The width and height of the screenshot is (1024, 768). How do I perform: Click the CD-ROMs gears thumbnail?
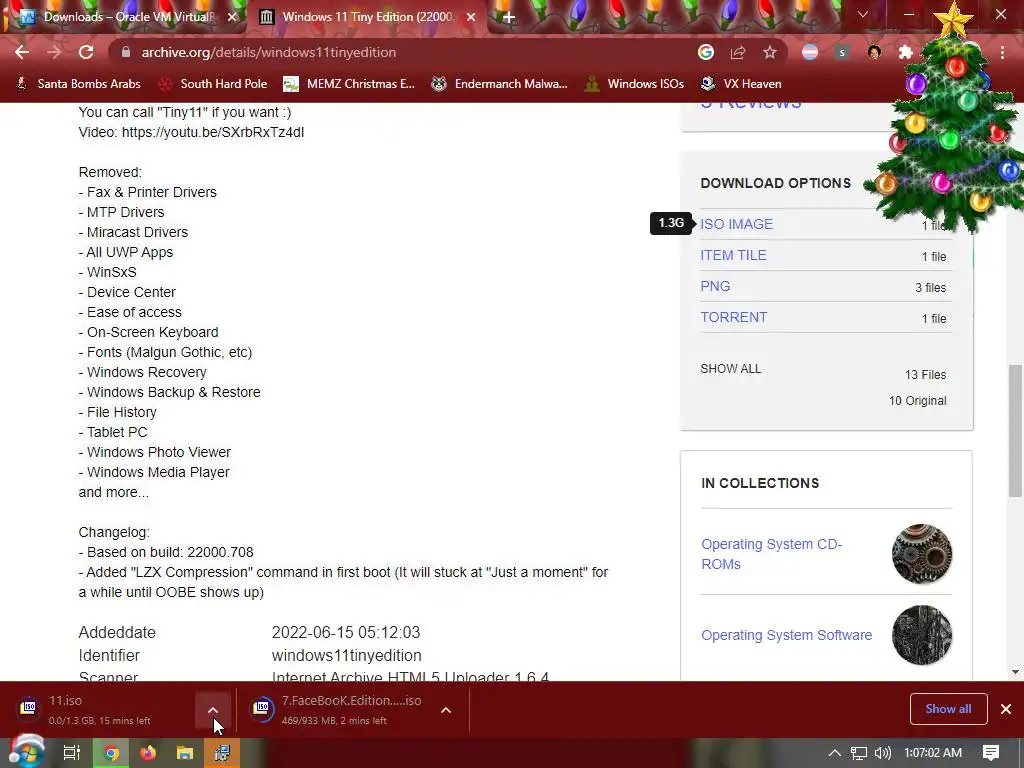[x=921, y=554]
